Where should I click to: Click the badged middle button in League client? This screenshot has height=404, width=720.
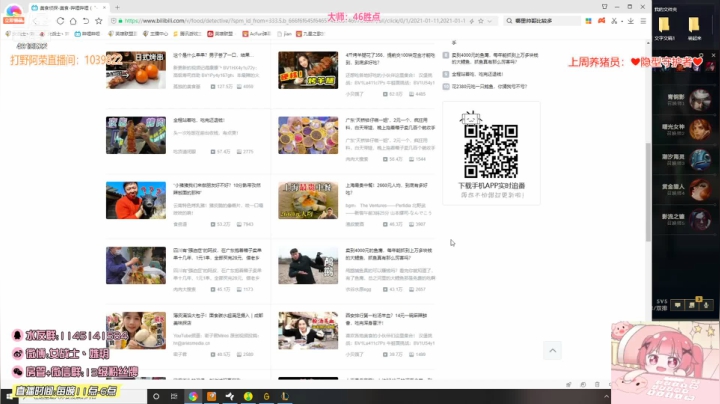tap(692, 305)
